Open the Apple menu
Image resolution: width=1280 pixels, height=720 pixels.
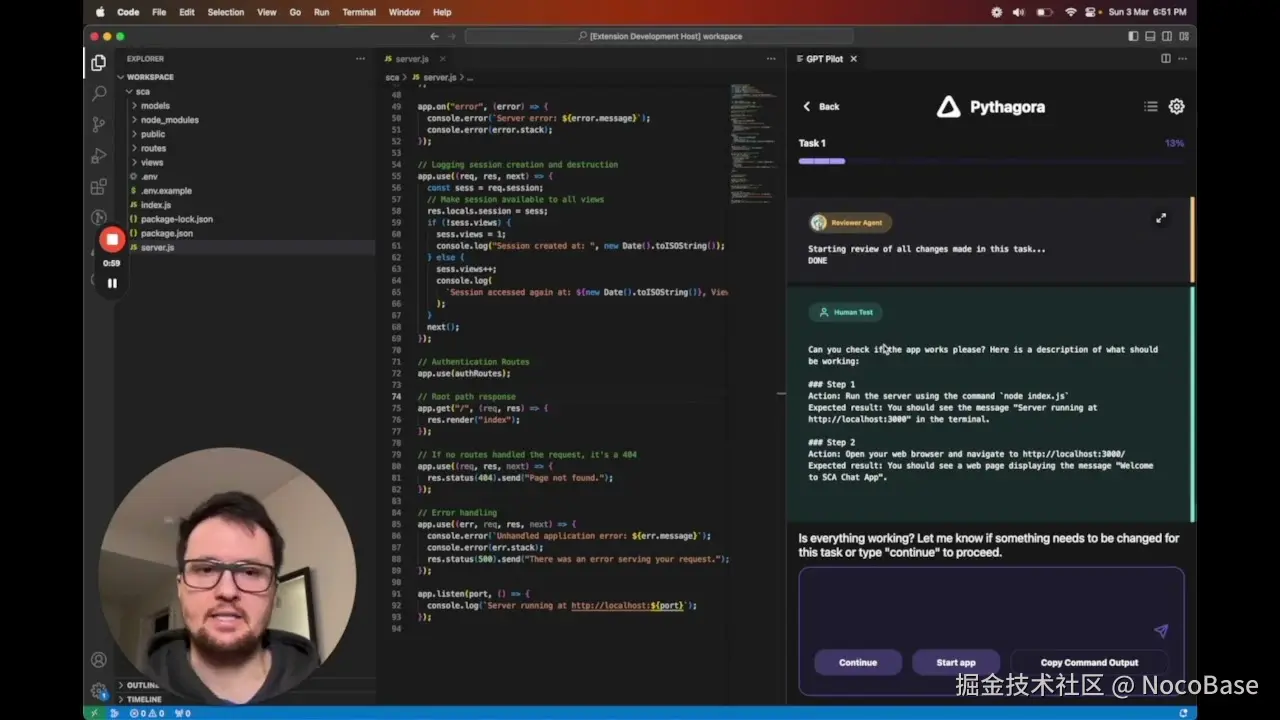99,12
